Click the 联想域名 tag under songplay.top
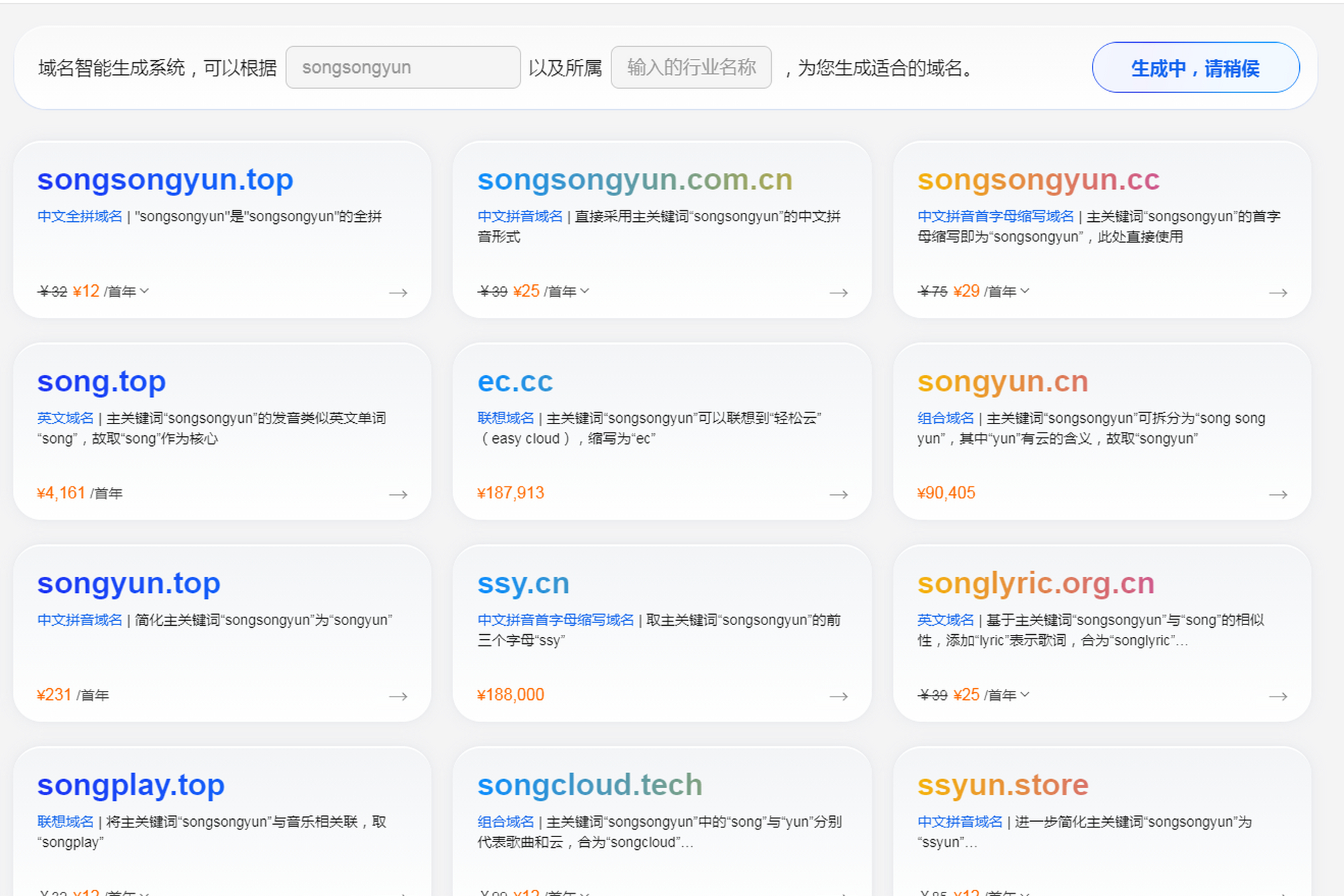The height and width of the screenshot is (896, 1344). pyautogui.click(x=65, y=821)
